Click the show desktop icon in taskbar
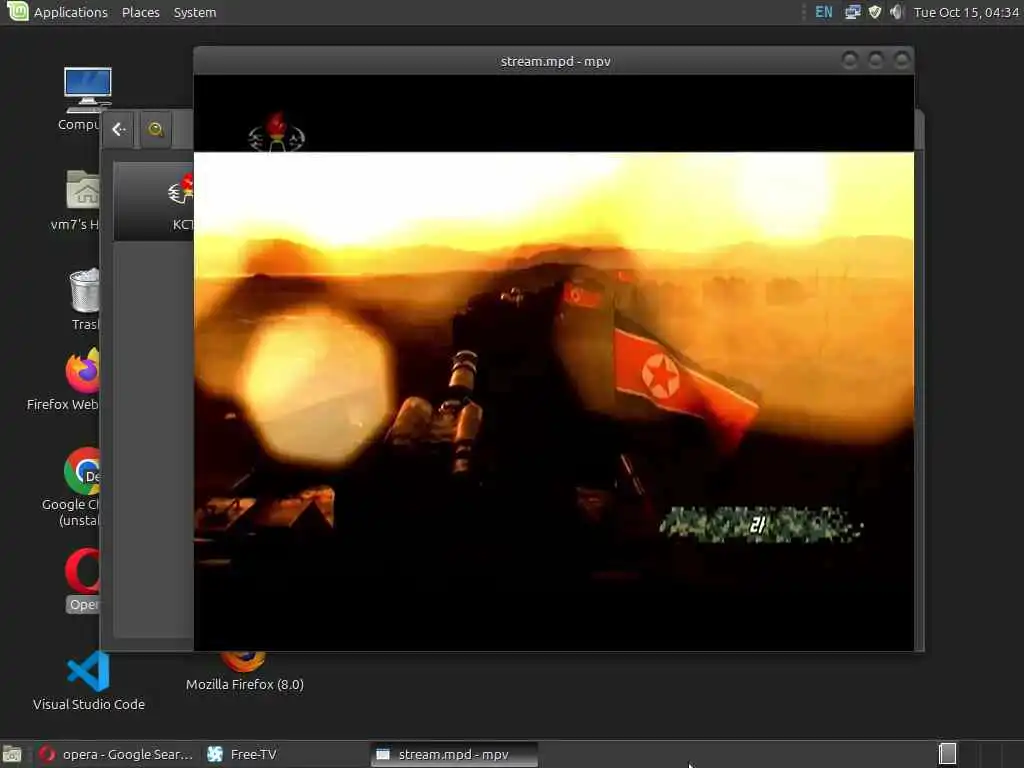This screenshot has height=768, width=1024. point(12,754)
